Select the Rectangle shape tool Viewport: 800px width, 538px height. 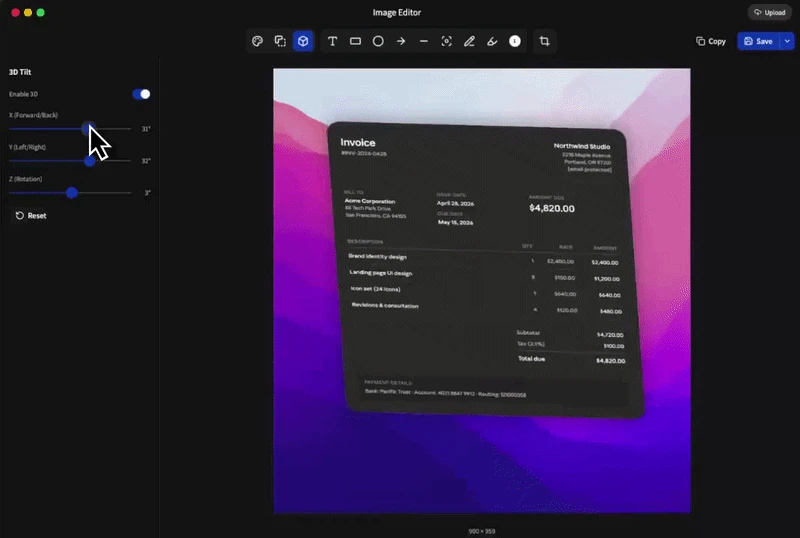pos(355,41)
